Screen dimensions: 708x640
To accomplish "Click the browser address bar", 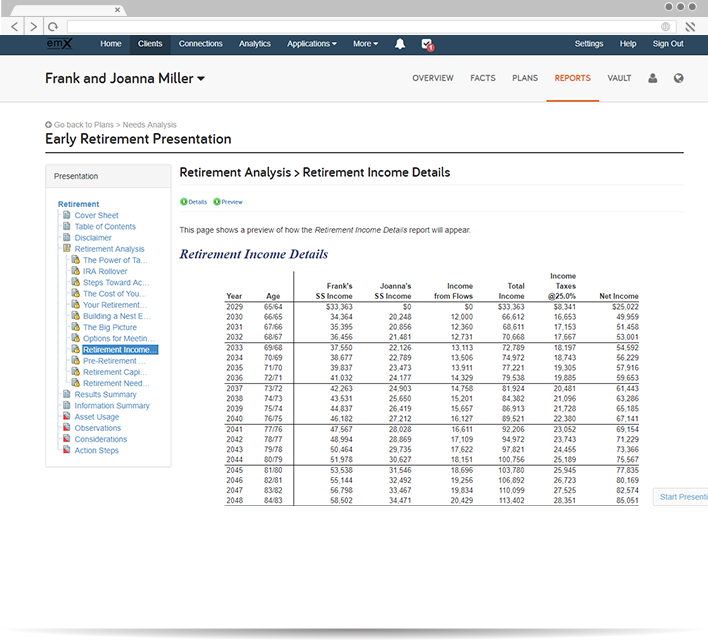I will (x=371, y=27).
